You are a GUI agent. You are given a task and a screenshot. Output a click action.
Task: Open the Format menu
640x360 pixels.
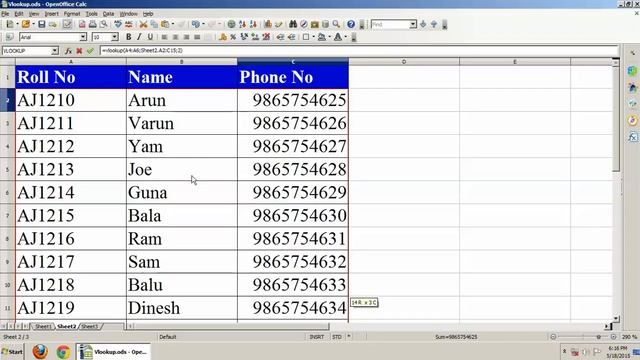[72, 14]
